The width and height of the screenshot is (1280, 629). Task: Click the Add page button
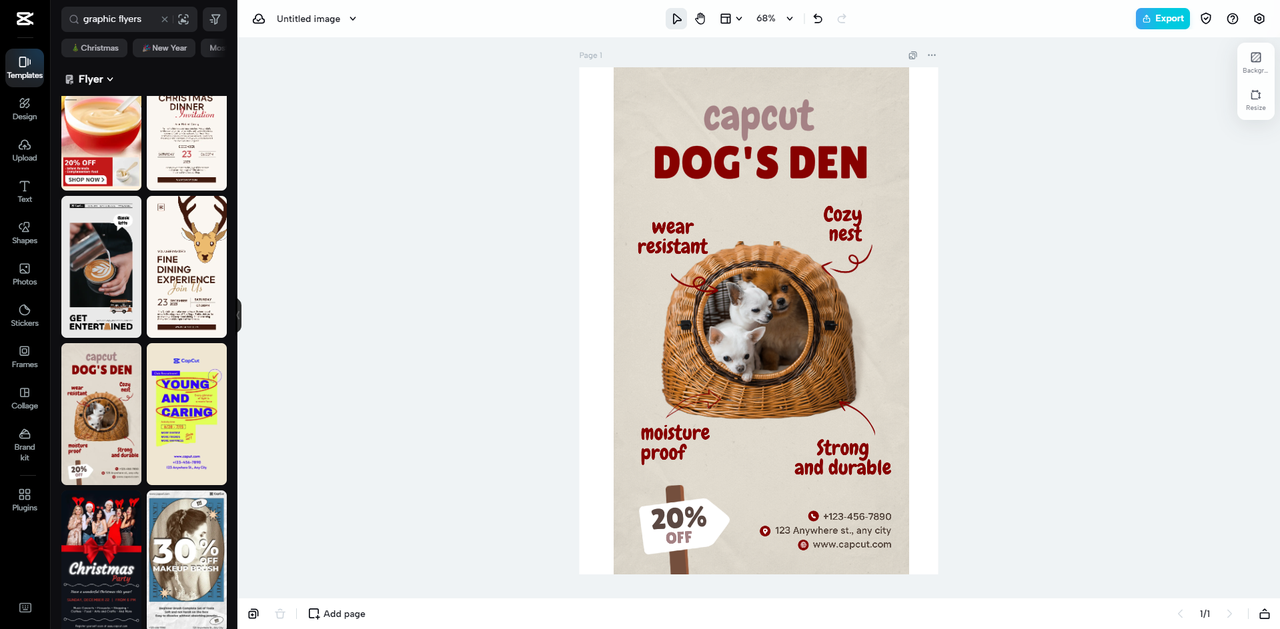[x=337, y=614]
